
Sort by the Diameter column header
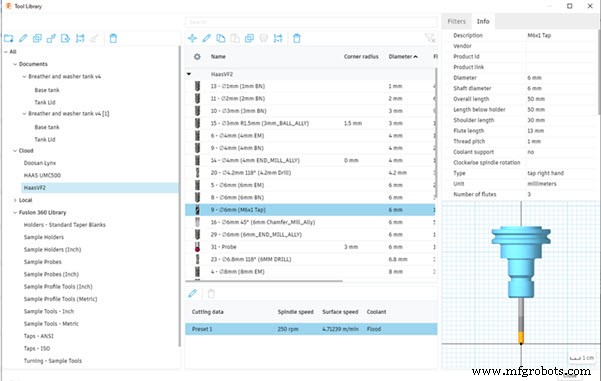(403, 57)
